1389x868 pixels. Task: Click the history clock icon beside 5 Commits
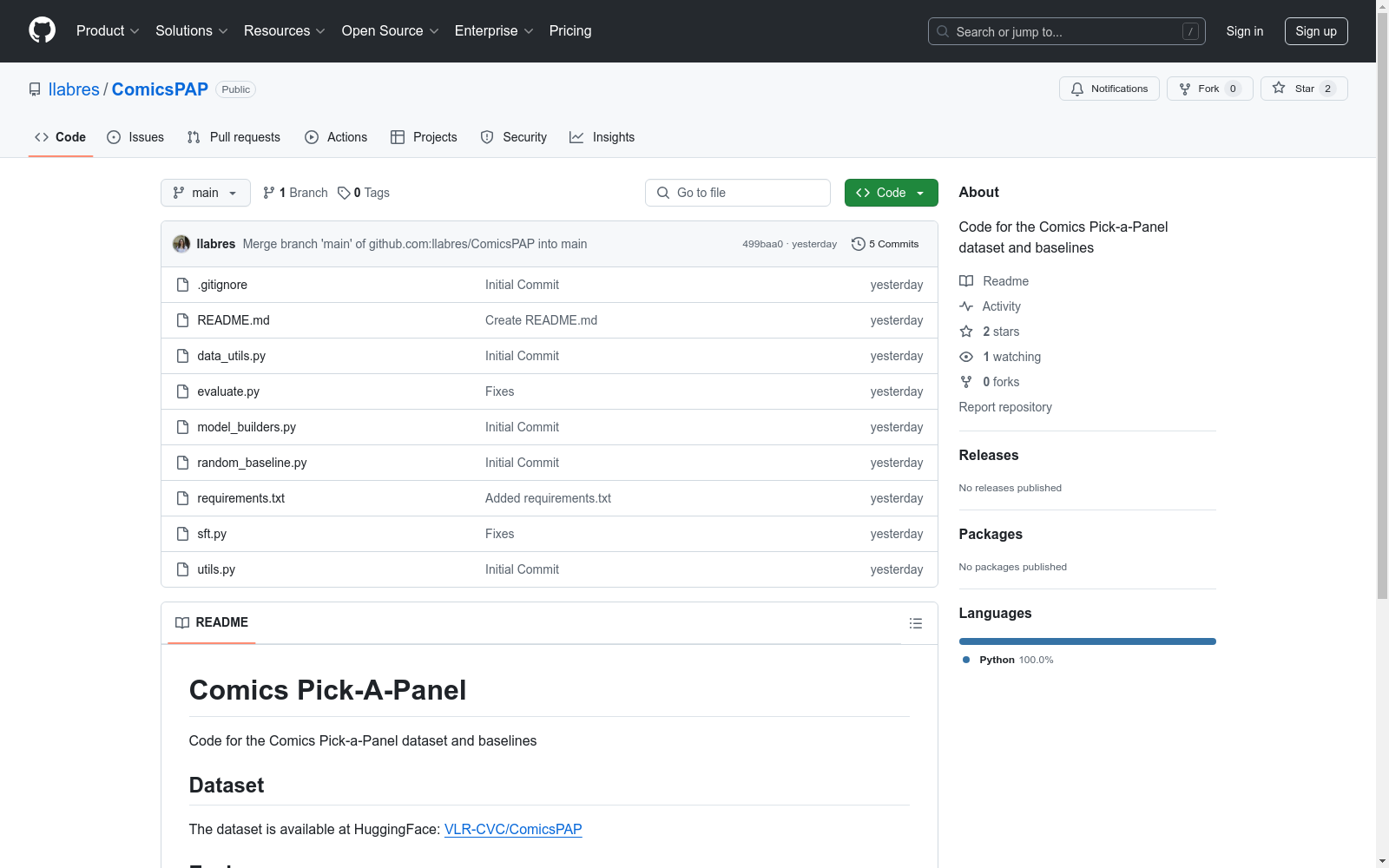point(859,244)
